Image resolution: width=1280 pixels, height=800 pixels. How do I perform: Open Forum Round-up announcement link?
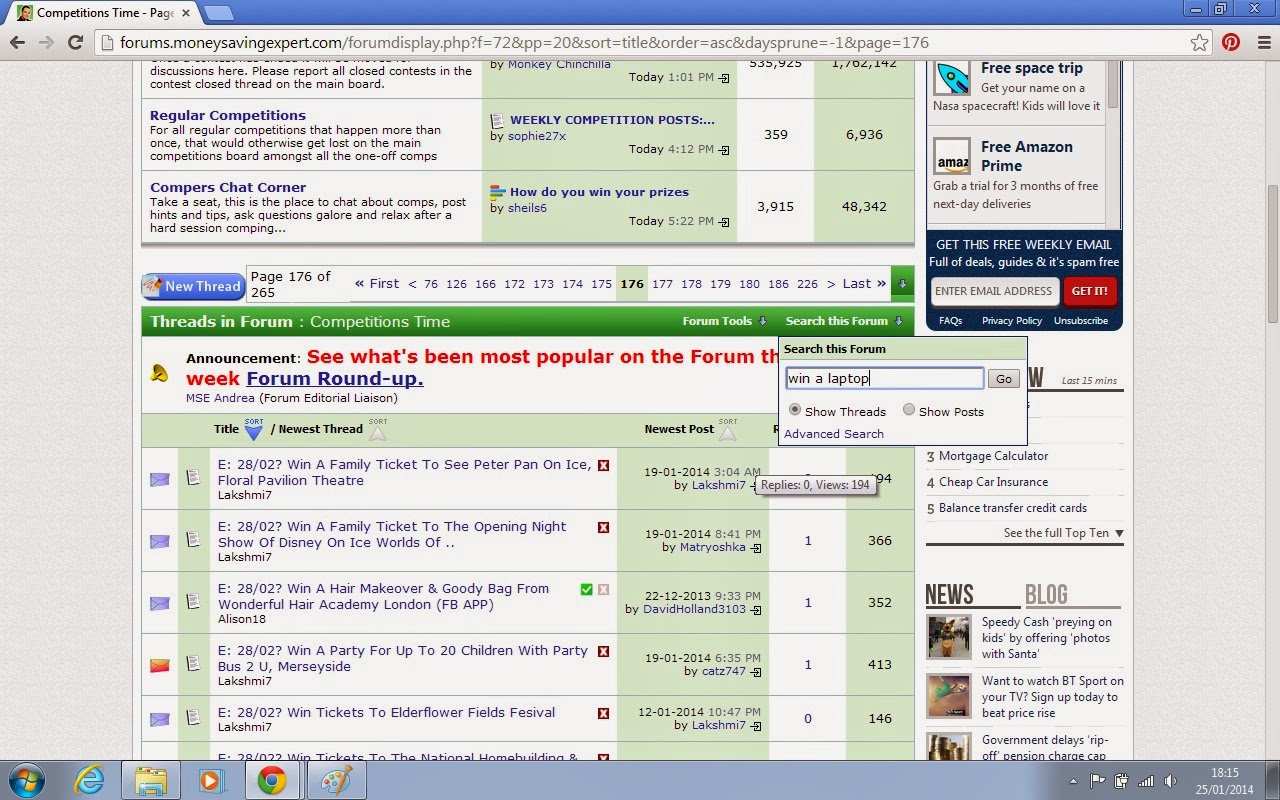tap(335, 378)
